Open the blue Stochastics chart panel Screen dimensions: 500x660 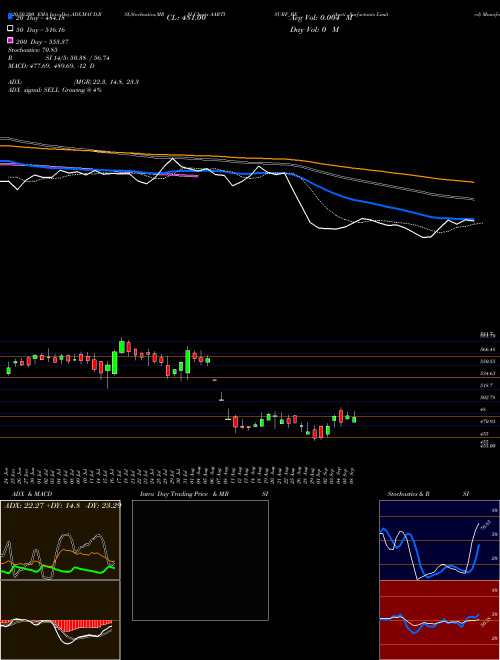point(439,540)
